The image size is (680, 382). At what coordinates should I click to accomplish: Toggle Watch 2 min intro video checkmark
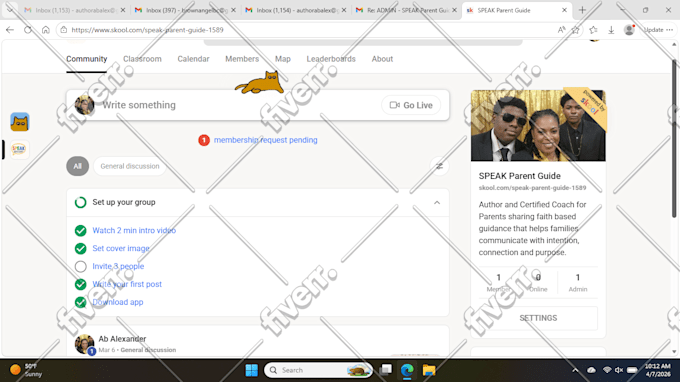[80, 231]
